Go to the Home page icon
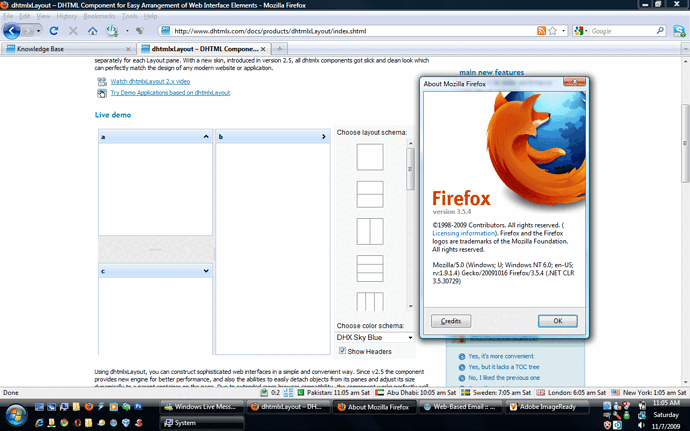 pyautogui.click(x=92, y=31)
